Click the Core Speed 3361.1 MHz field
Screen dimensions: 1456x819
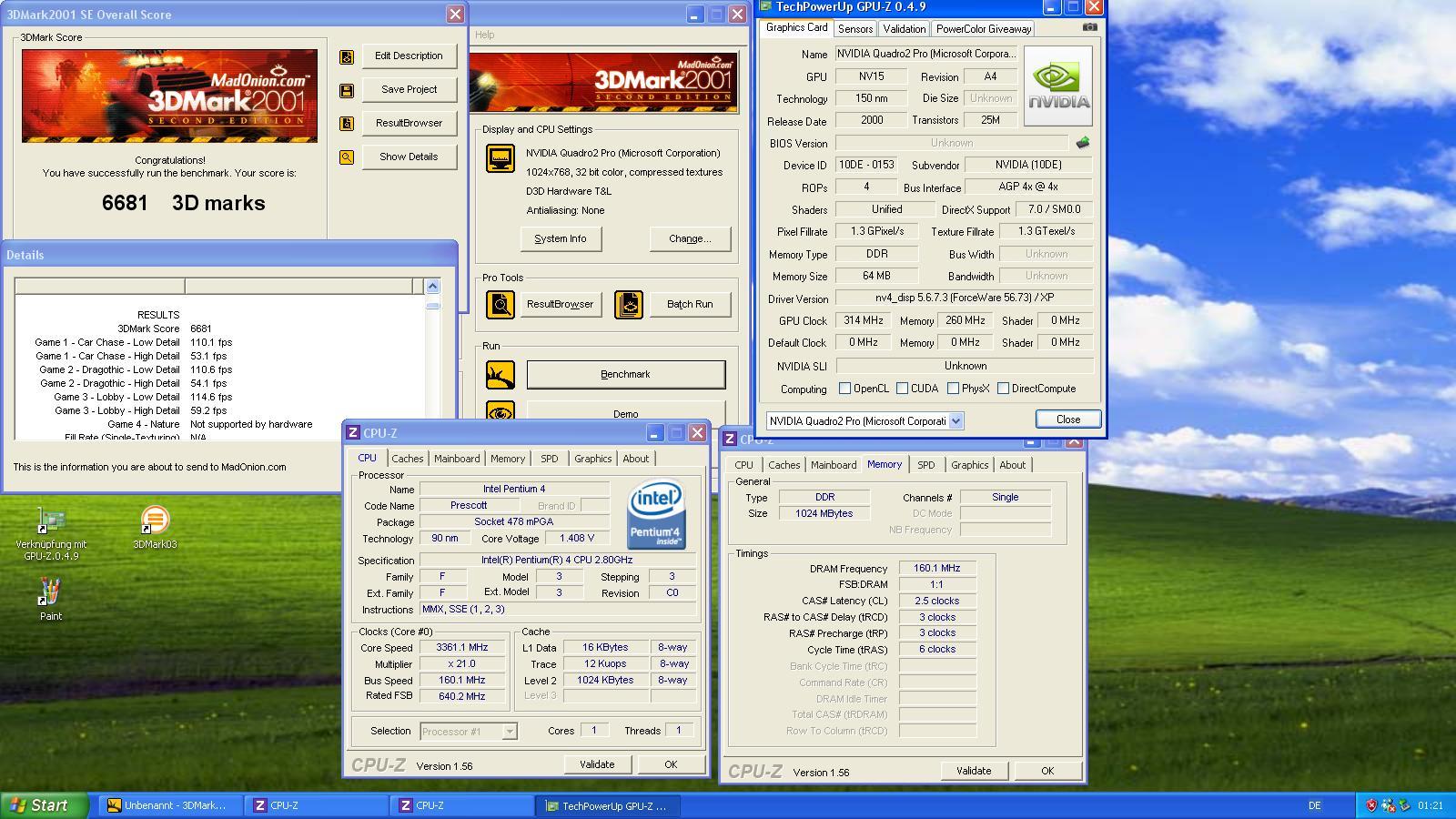click(x=462, y=648)
